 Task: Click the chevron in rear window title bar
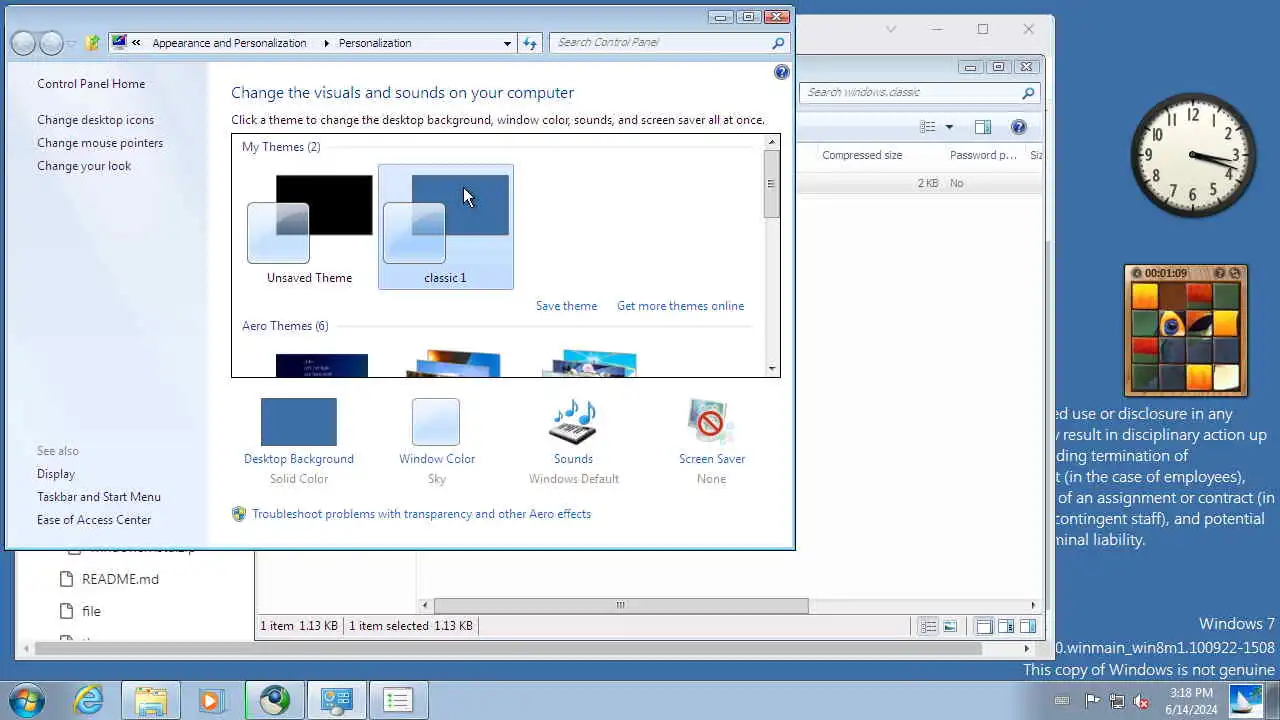point(890,29)
